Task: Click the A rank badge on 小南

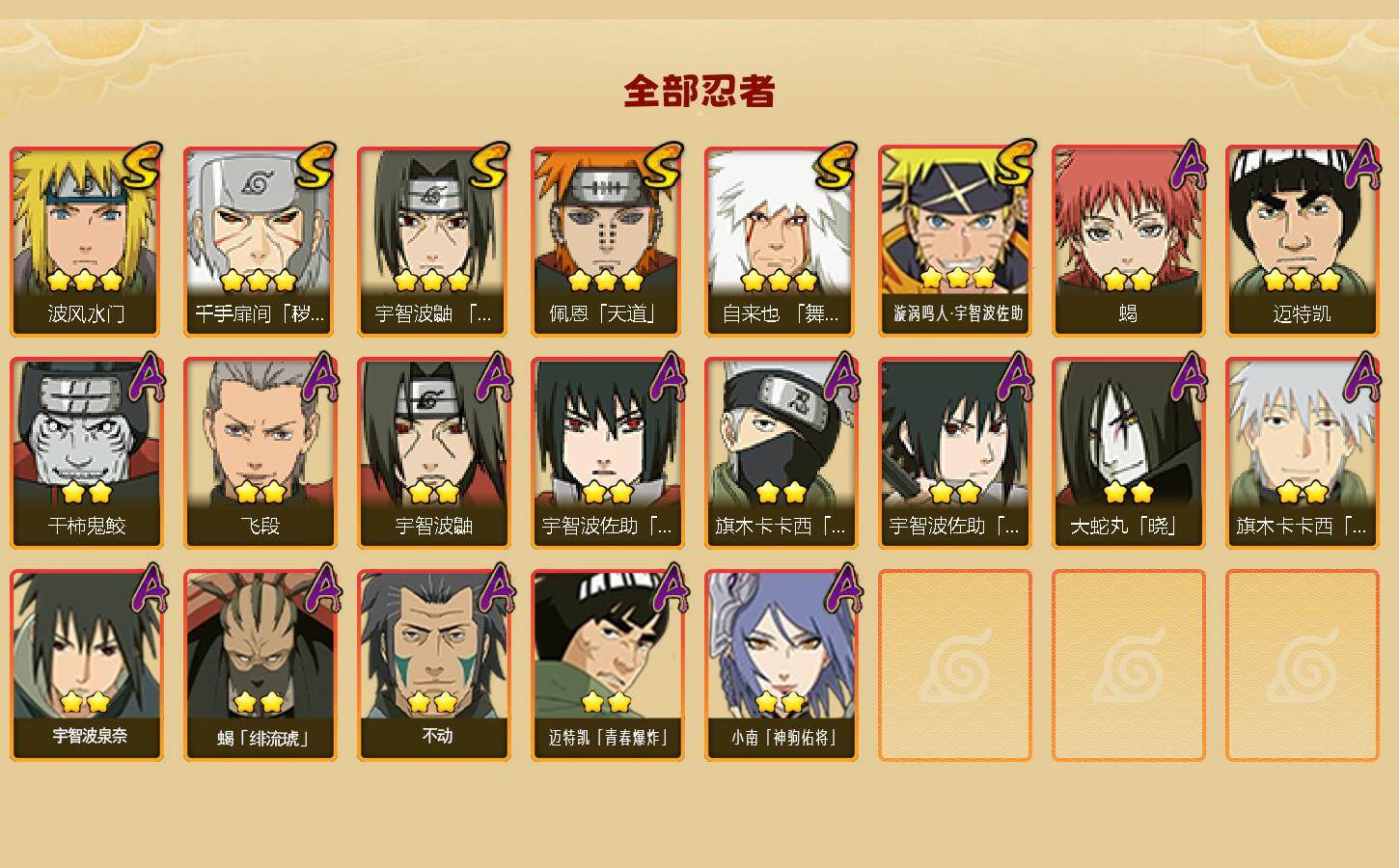Action: [841, 588]
